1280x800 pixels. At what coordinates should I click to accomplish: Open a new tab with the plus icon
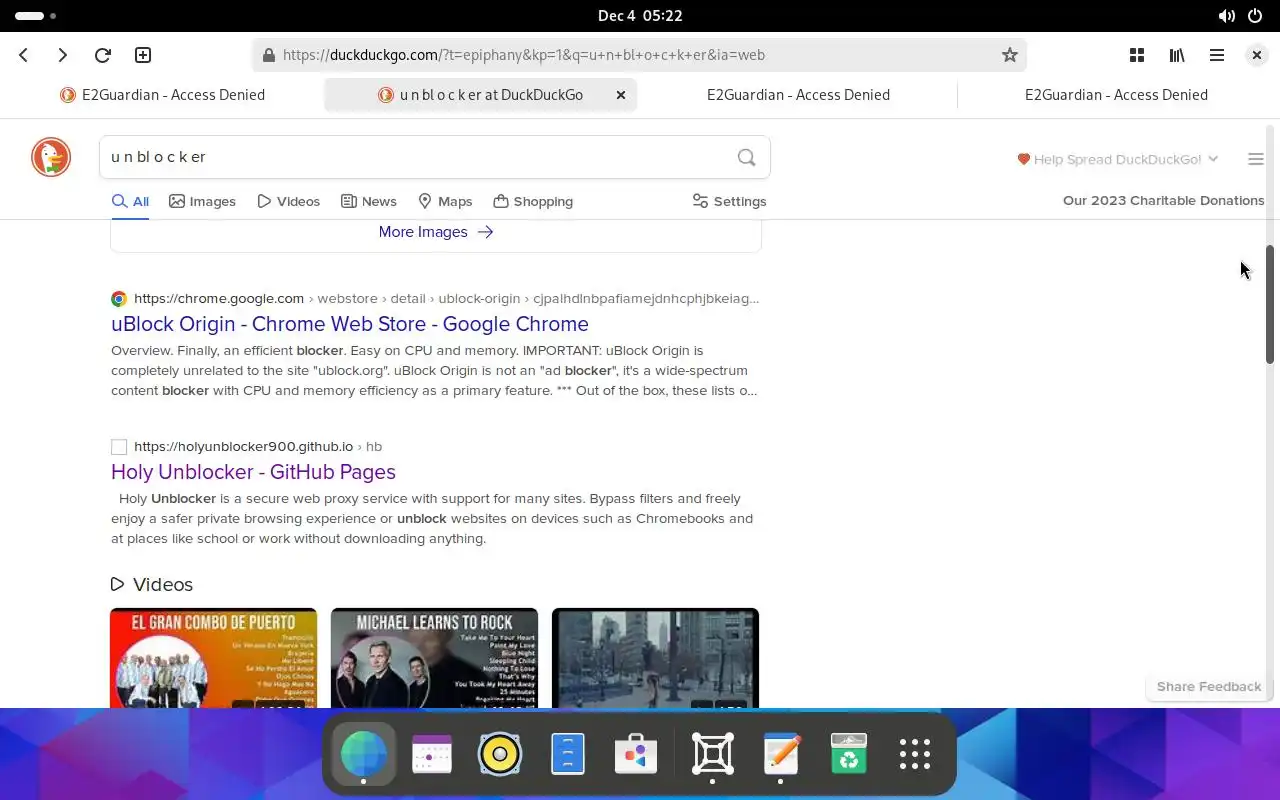point(143,55)
